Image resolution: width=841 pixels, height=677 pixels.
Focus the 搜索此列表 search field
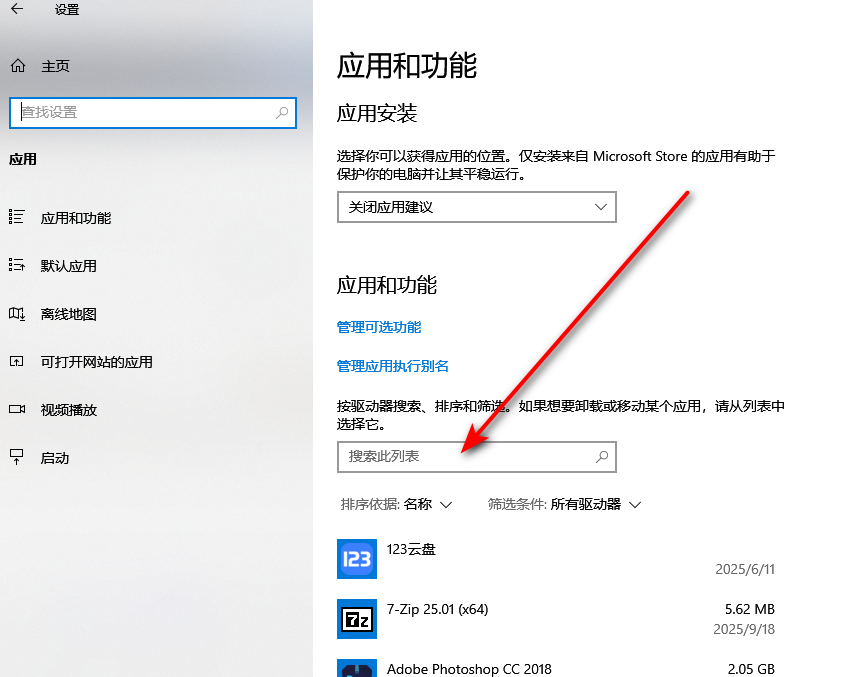pyautogui.click(x=465, y=456)
